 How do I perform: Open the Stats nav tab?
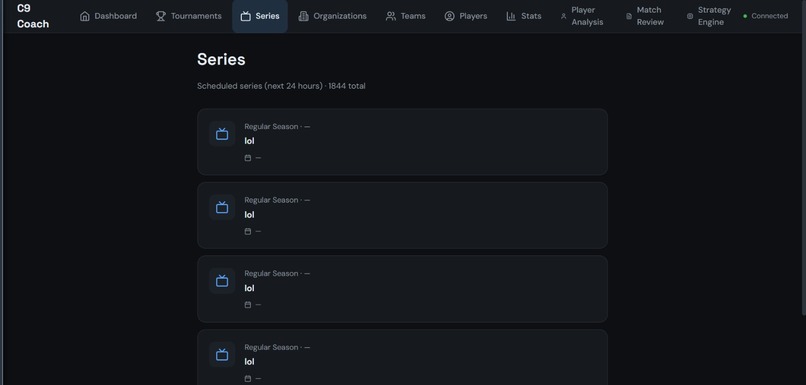click(x=523, y=16)
